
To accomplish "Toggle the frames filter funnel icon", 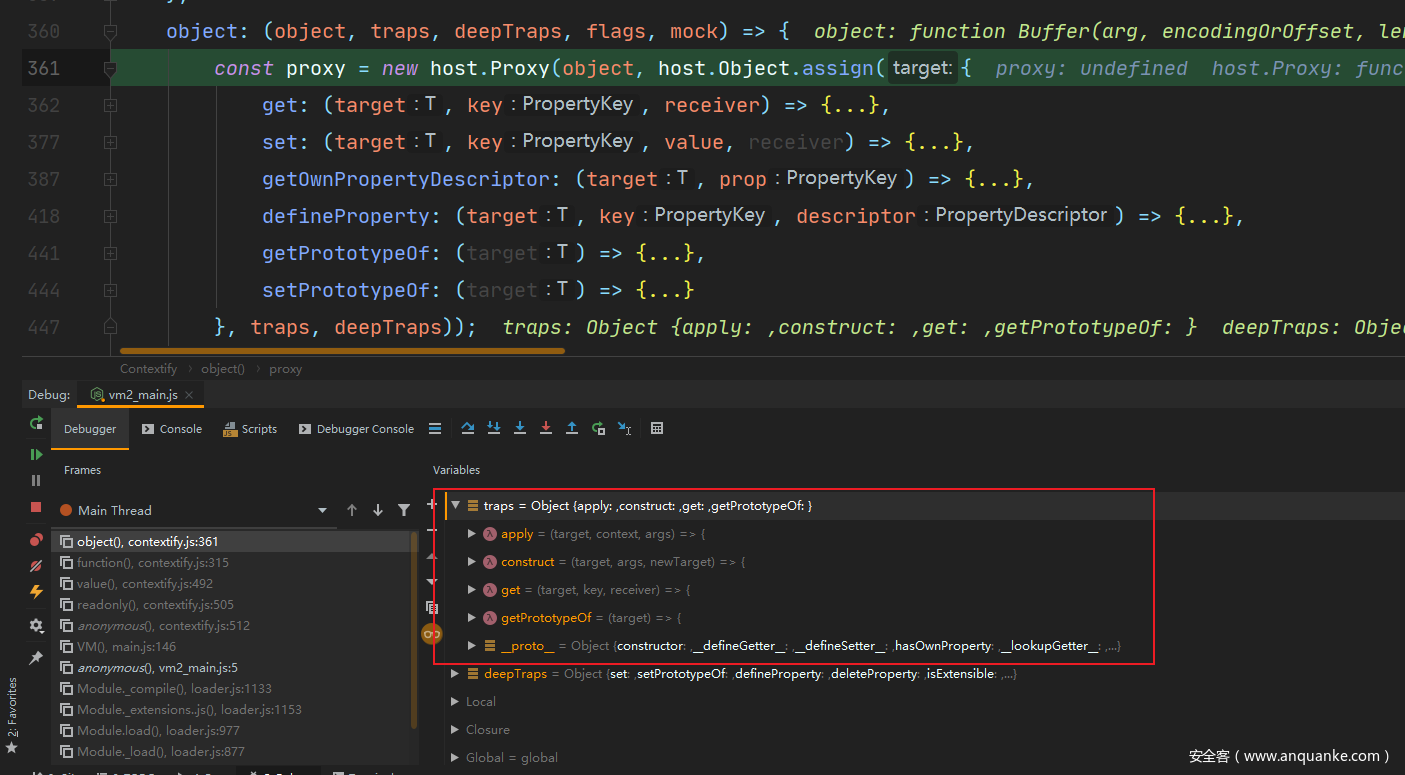I will click(x=404, y=510).
